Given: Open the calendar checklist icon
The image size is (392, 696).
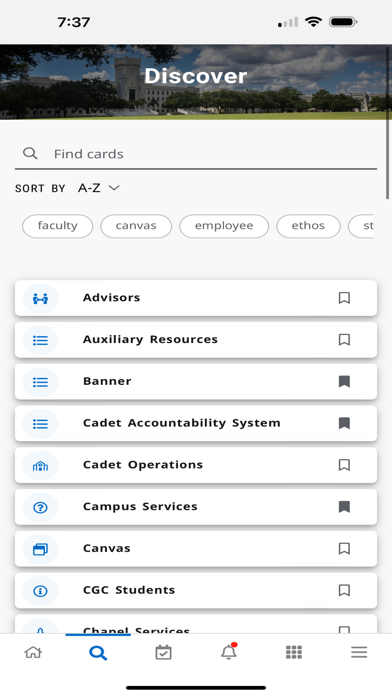Looking at the screenshot, I should [163, 652].
